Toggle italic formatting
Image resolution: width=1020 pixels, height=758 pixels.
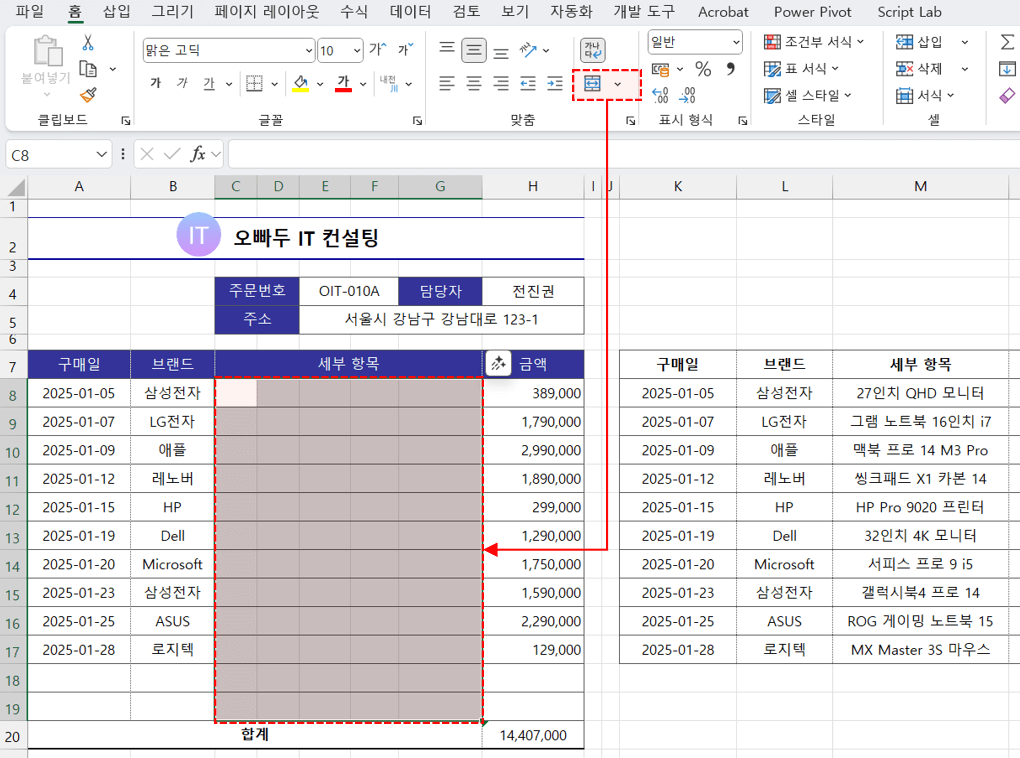coord(181,84)
